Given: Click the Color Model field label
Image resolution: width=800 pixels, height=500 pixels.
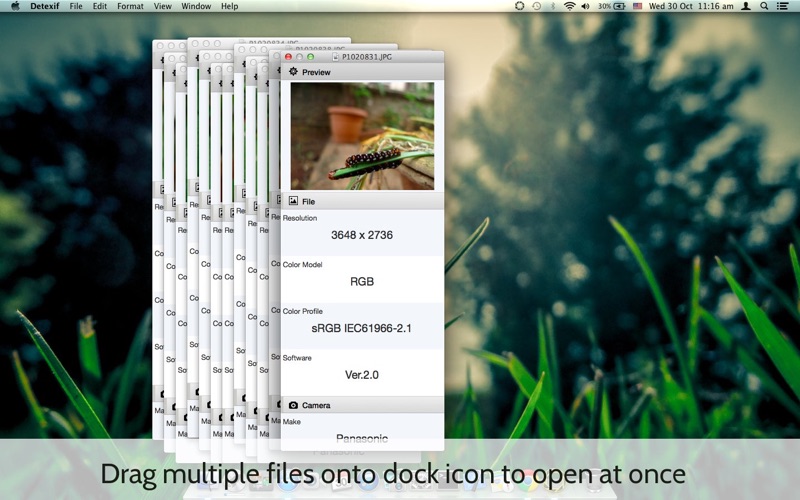Looking at the screenshot, I should (302, 264).
